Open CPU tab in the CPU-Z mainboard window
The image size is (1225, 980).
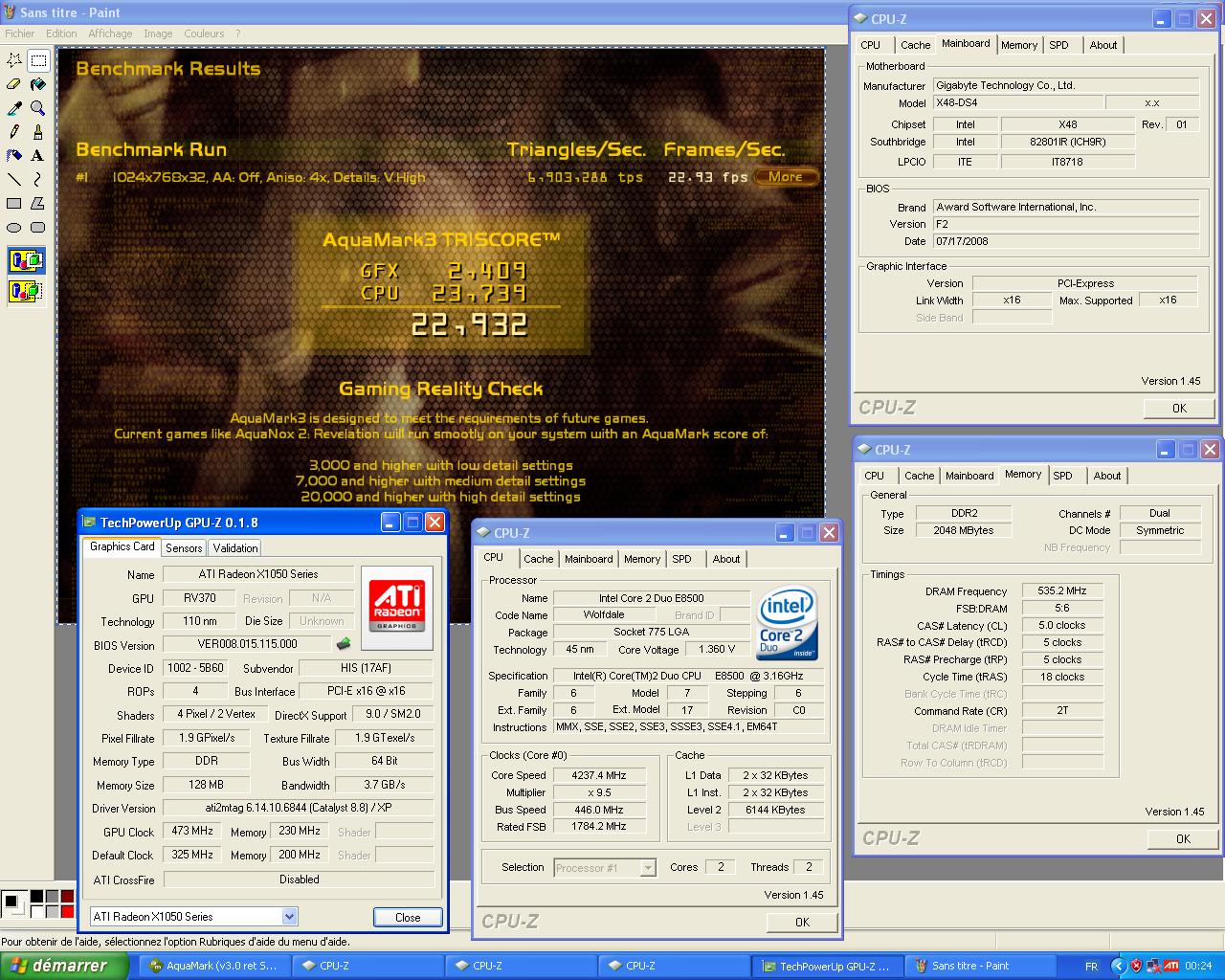tap(871, 45)
